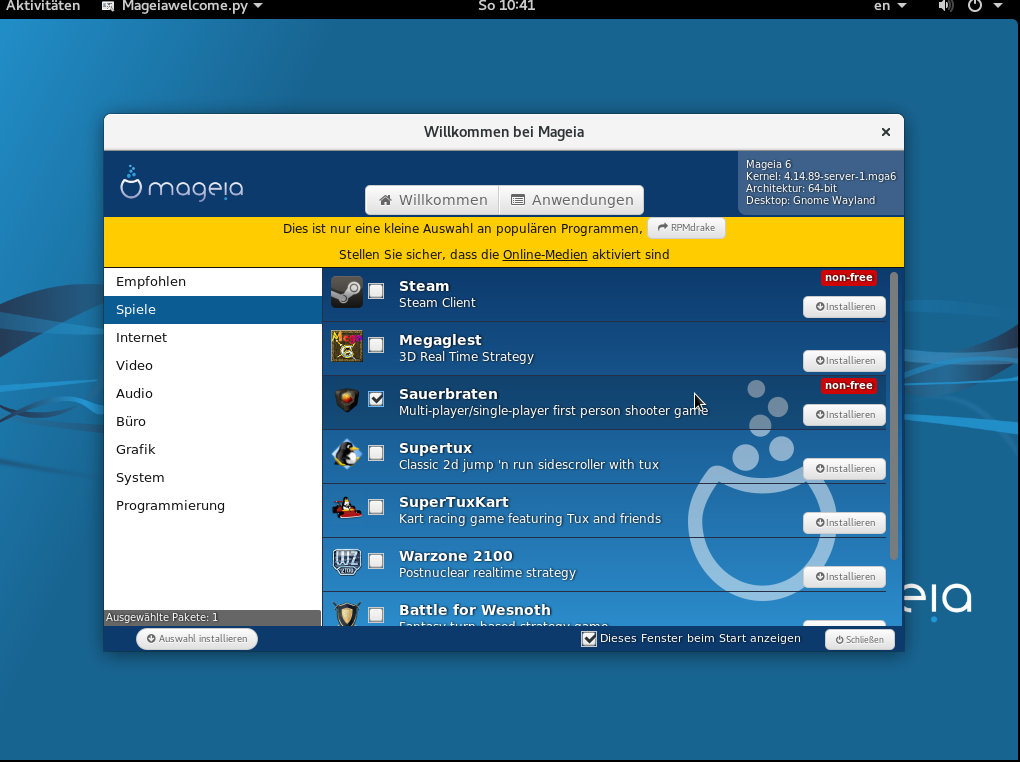The image size is (1020, 762).
Task: Open the power system menu dropdown
Action: point(984,6)
